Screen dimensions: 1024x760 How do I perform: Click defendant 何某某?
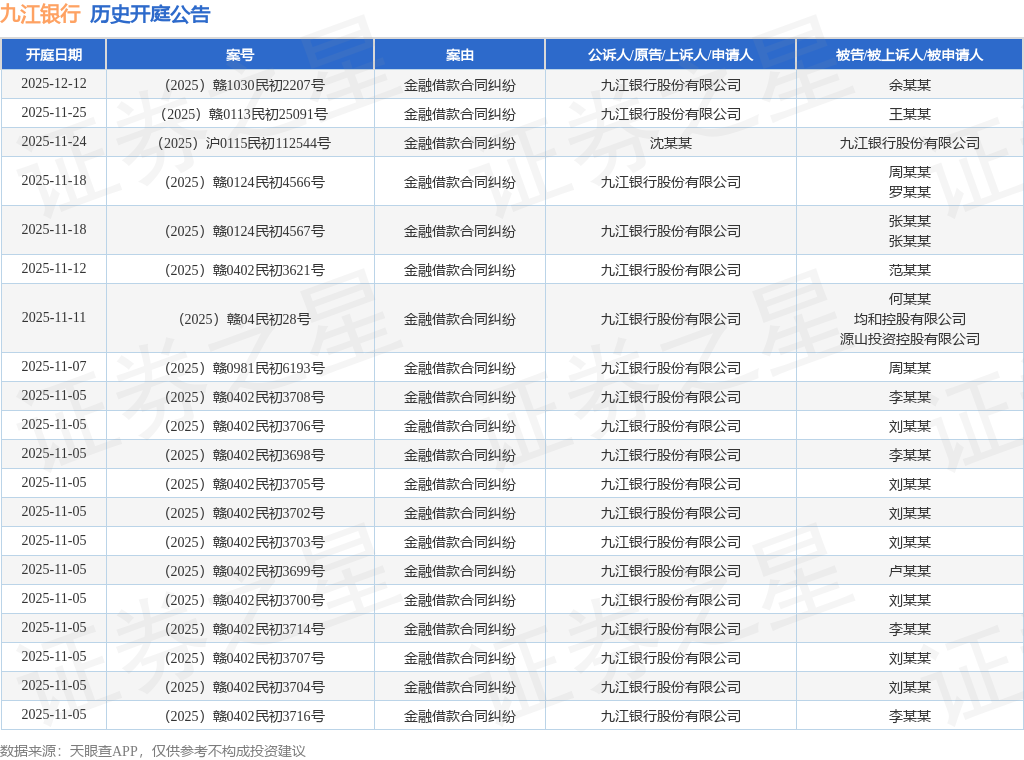click(909, 299)
